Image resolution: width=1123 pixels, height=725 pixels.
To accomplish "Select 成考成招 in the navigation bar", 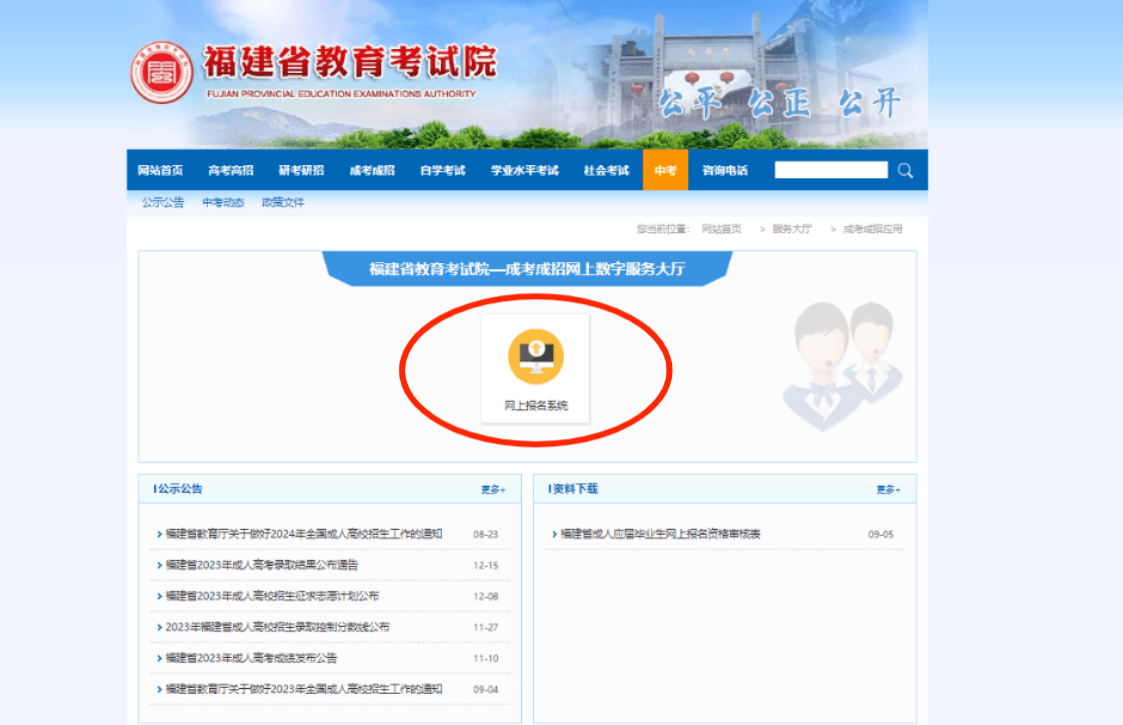I will tap(372, 171).
